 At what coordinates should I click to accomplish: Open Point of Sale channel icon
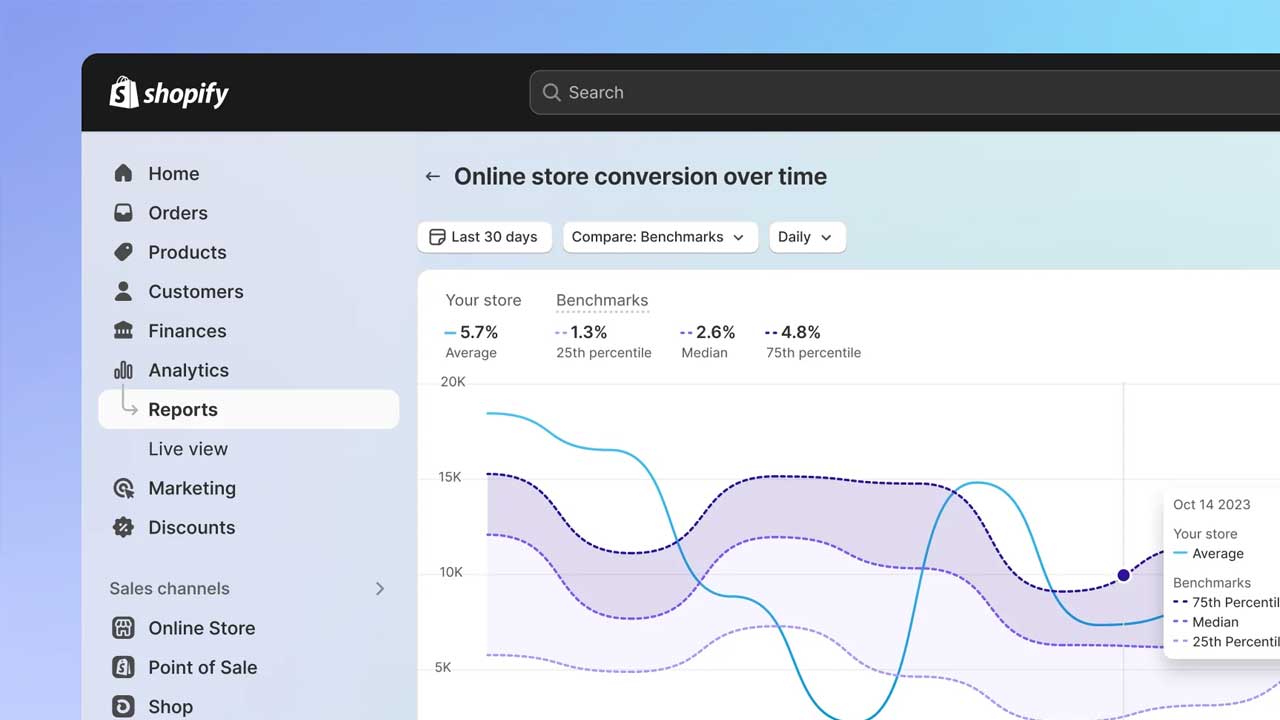click(x=123, y=667)
